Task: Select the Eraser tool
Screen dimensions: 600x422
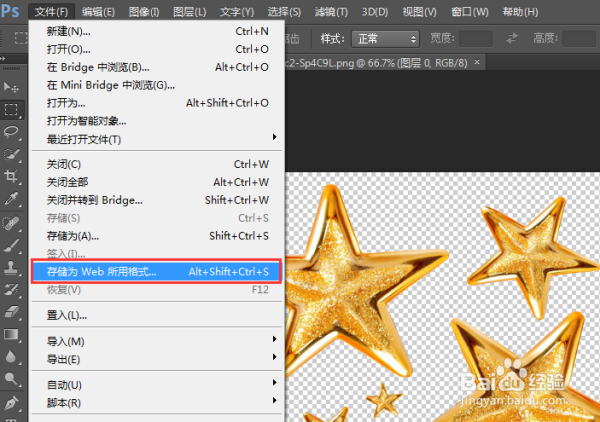Action: tap(11, 312)
